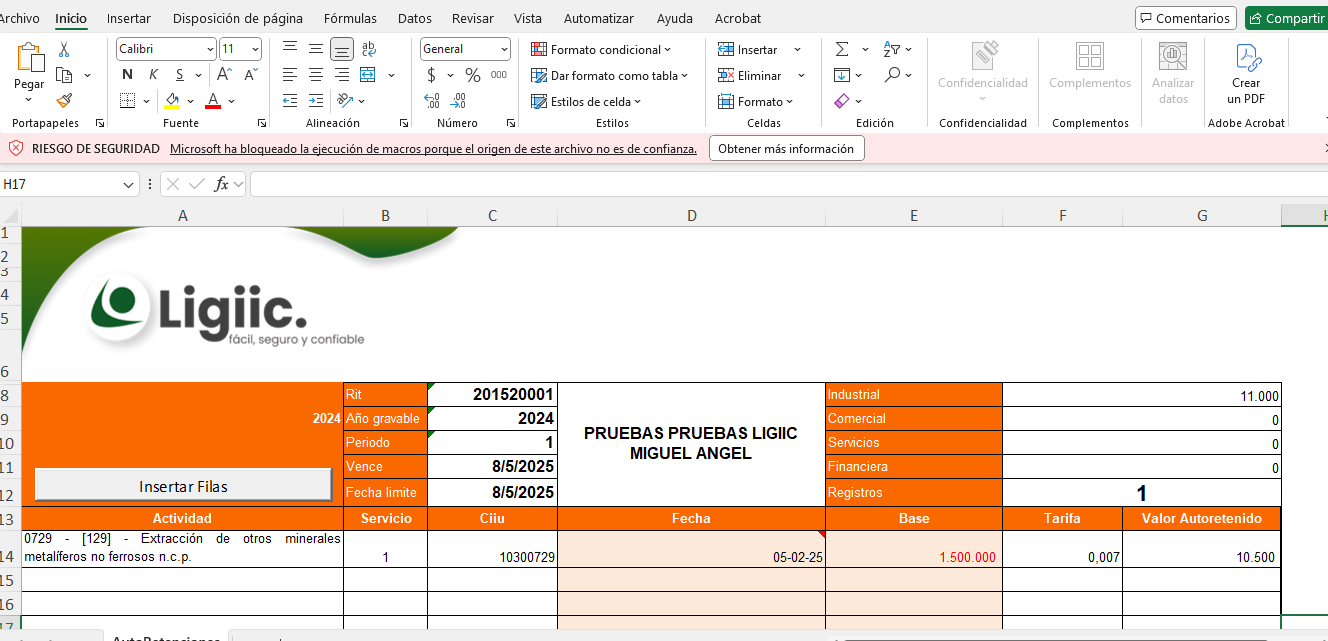Image resolution: width=1328 pixels, height=641 pixels.
Task: Open Formato condicional menu
Action: (601, 49)
